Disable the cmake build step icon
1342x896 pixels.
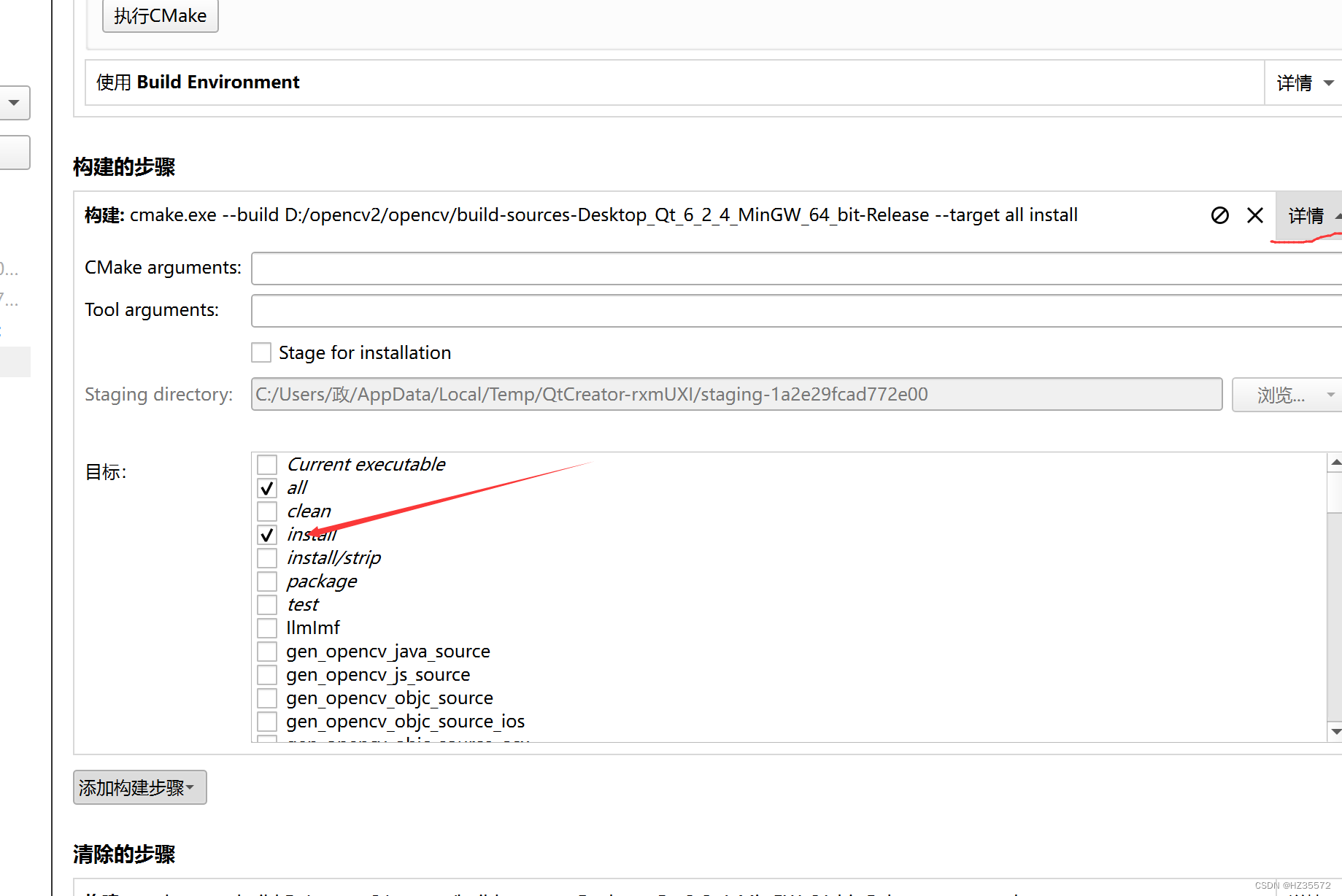[1219, 215]
